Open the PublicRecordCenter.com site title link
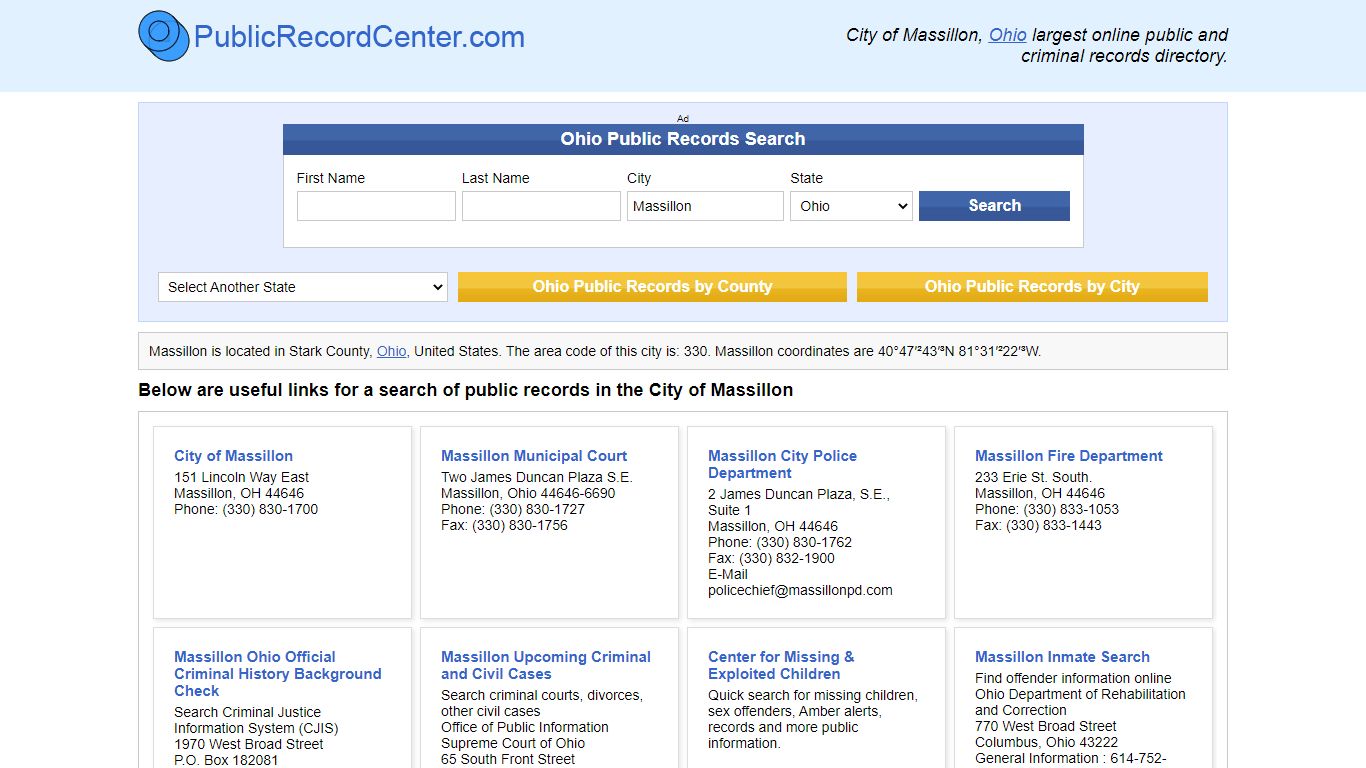This screenshot has width=1366, height=768. click(359, 37)
